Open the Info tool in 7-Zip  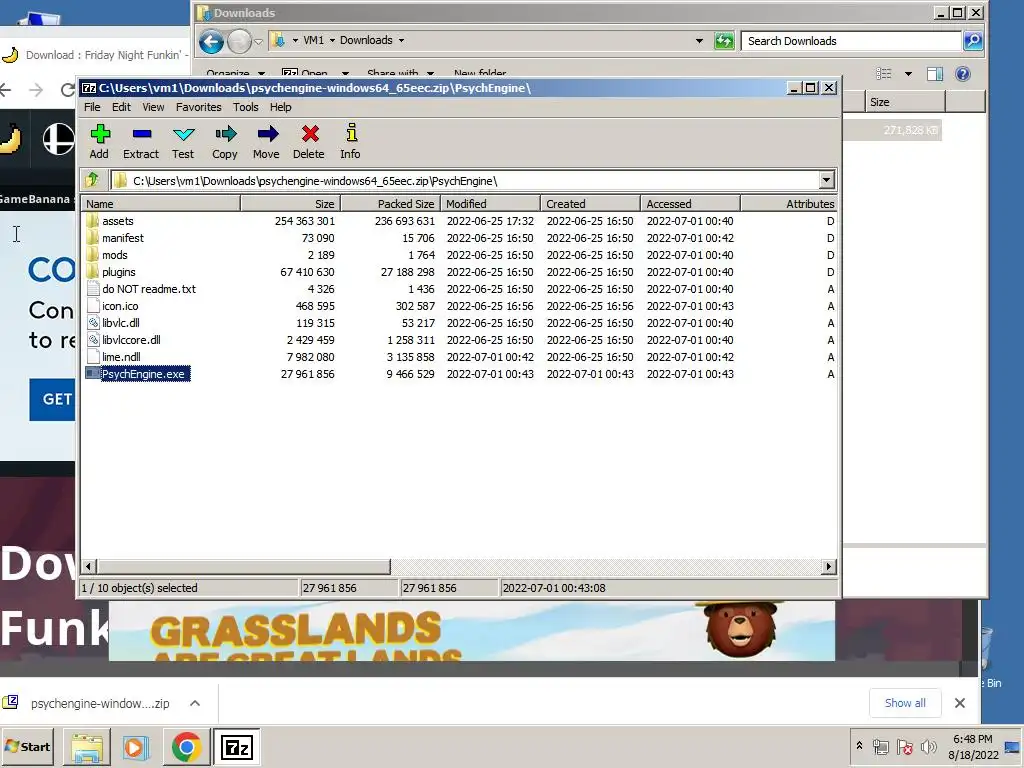point(351,142)
